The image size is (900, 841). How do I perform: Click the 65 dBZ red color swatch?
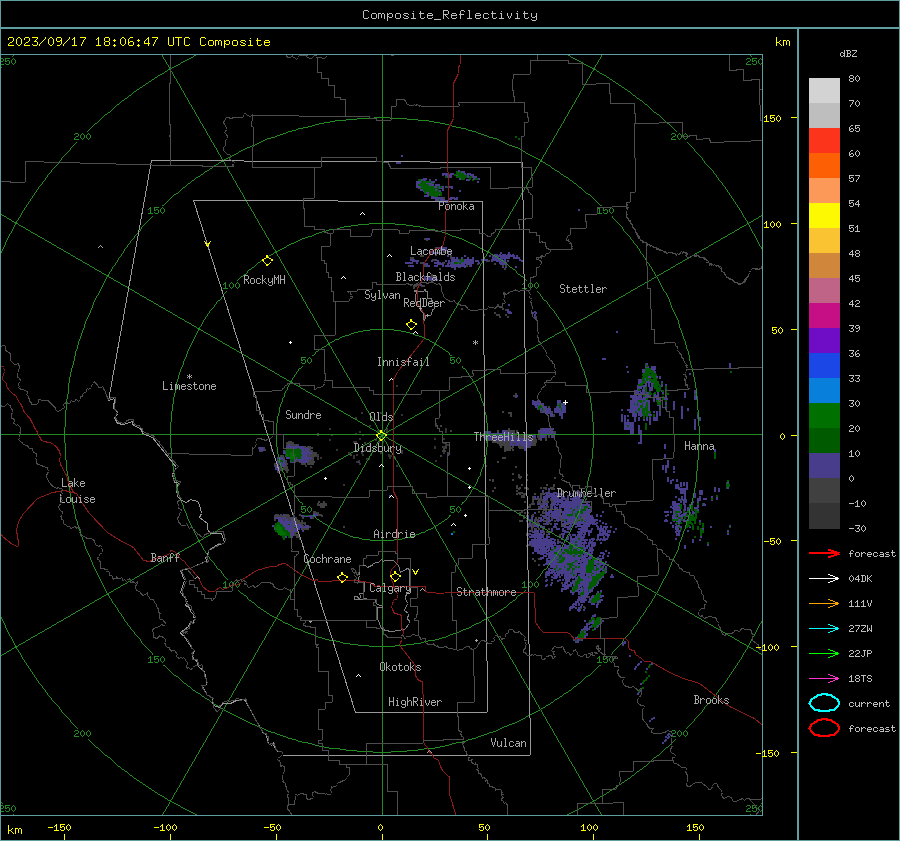tap(824, 141)
